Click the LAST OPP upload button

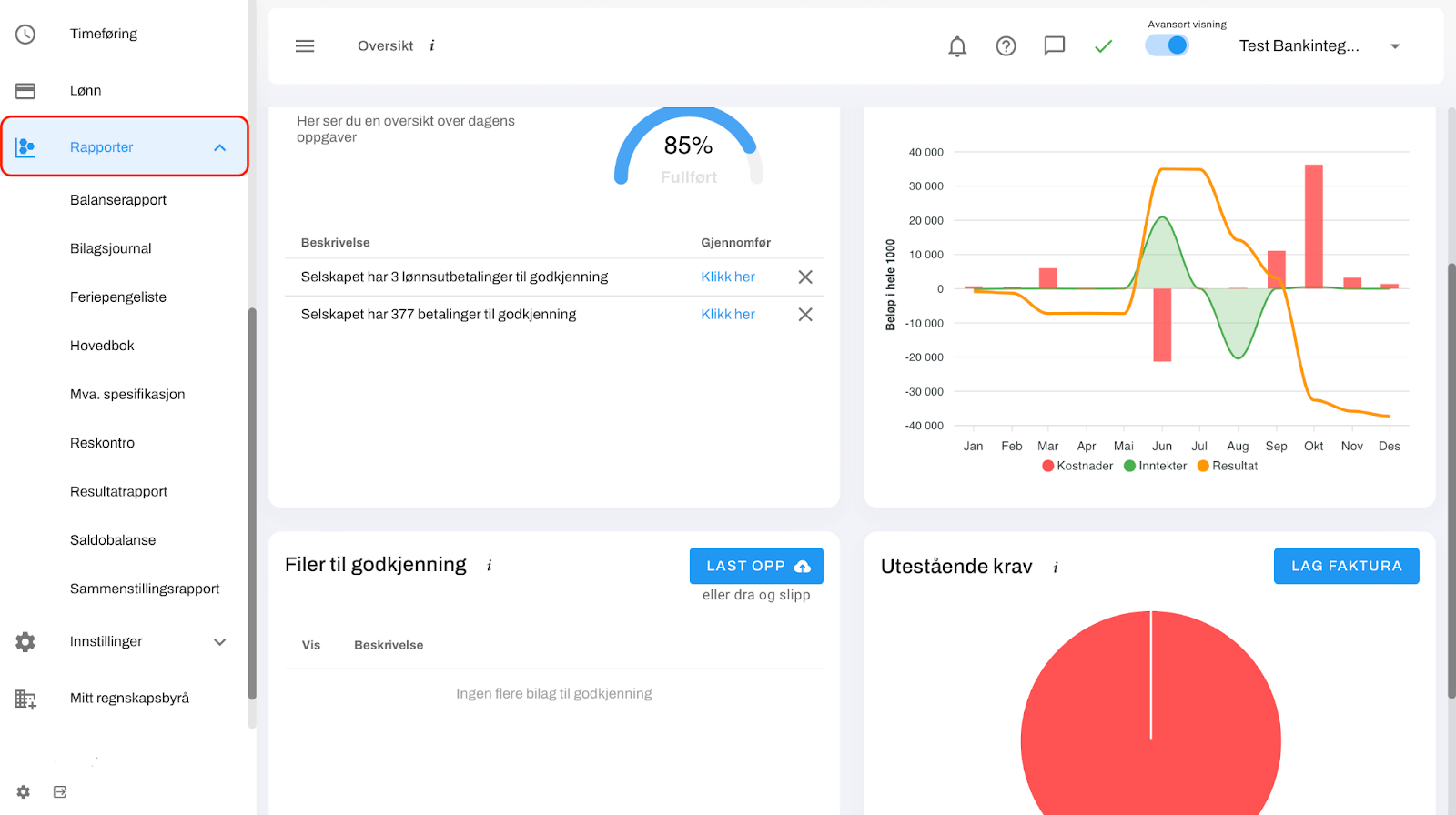click(x=756, y=566)
